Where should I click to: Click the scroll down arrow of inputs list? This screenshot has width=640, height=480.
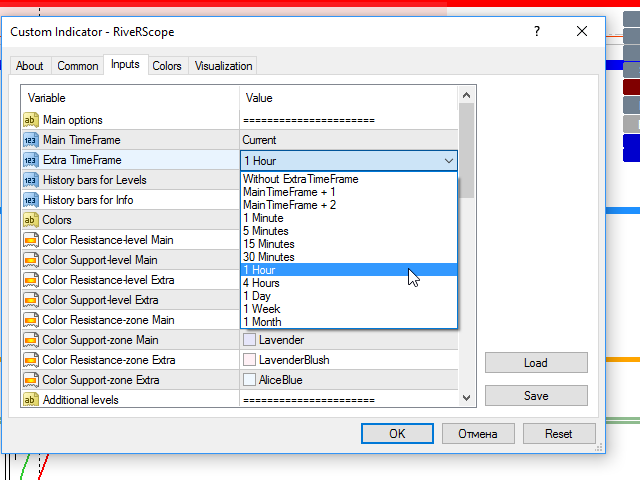click(x=466, y=398)
